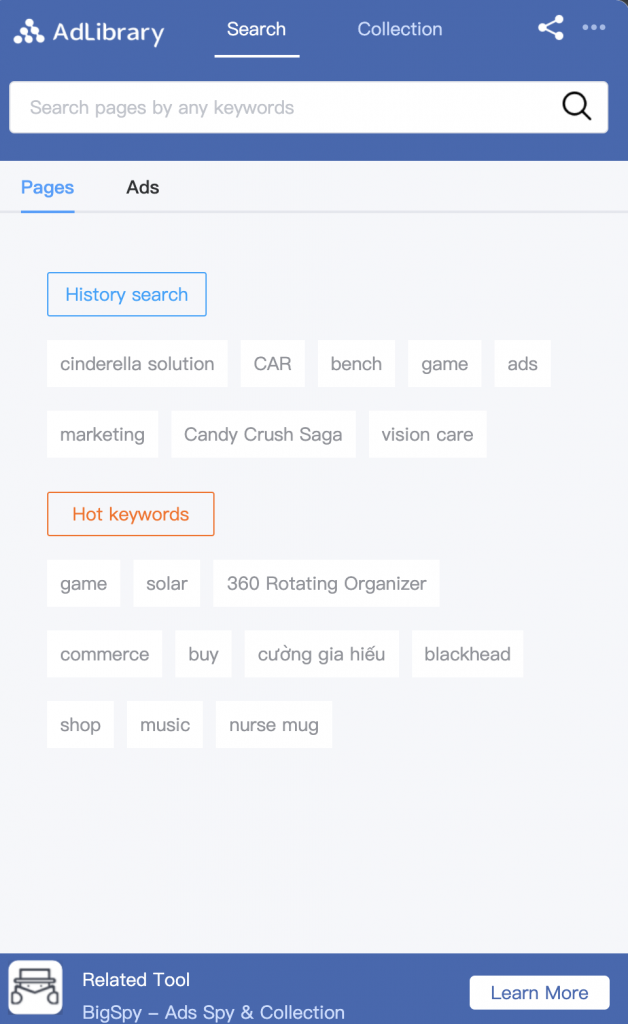The image size is (628, 1024).
Task: Click the Learn More button
Action: [539, 993]
